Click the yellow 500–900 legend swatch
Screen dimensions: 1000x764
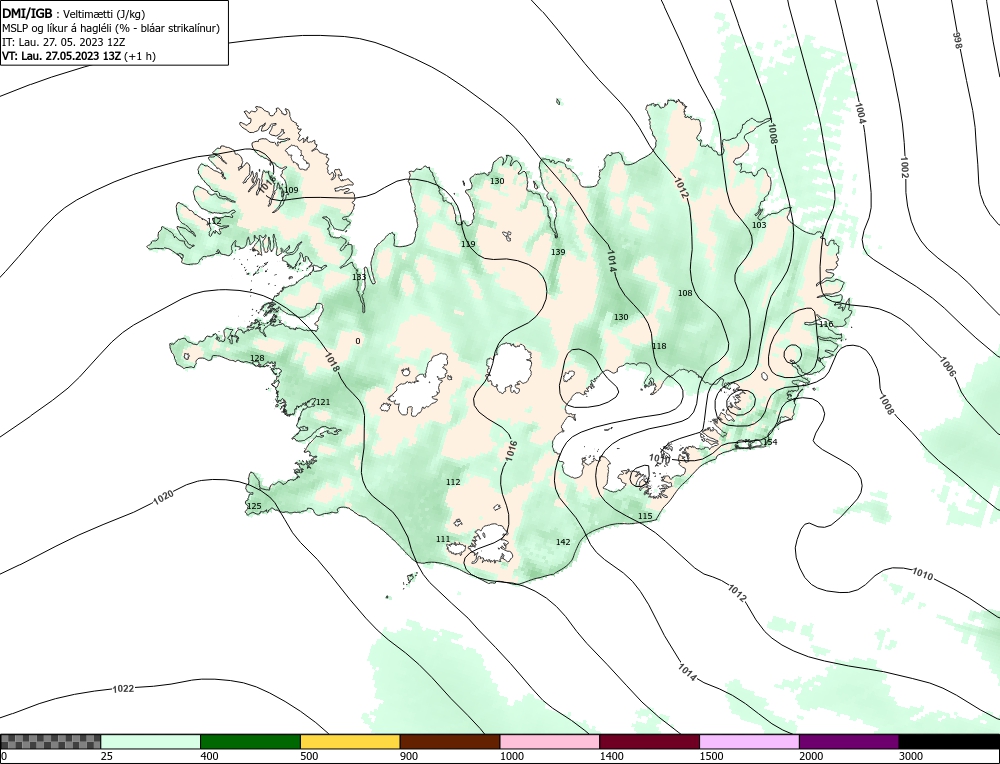pos(350,741)
